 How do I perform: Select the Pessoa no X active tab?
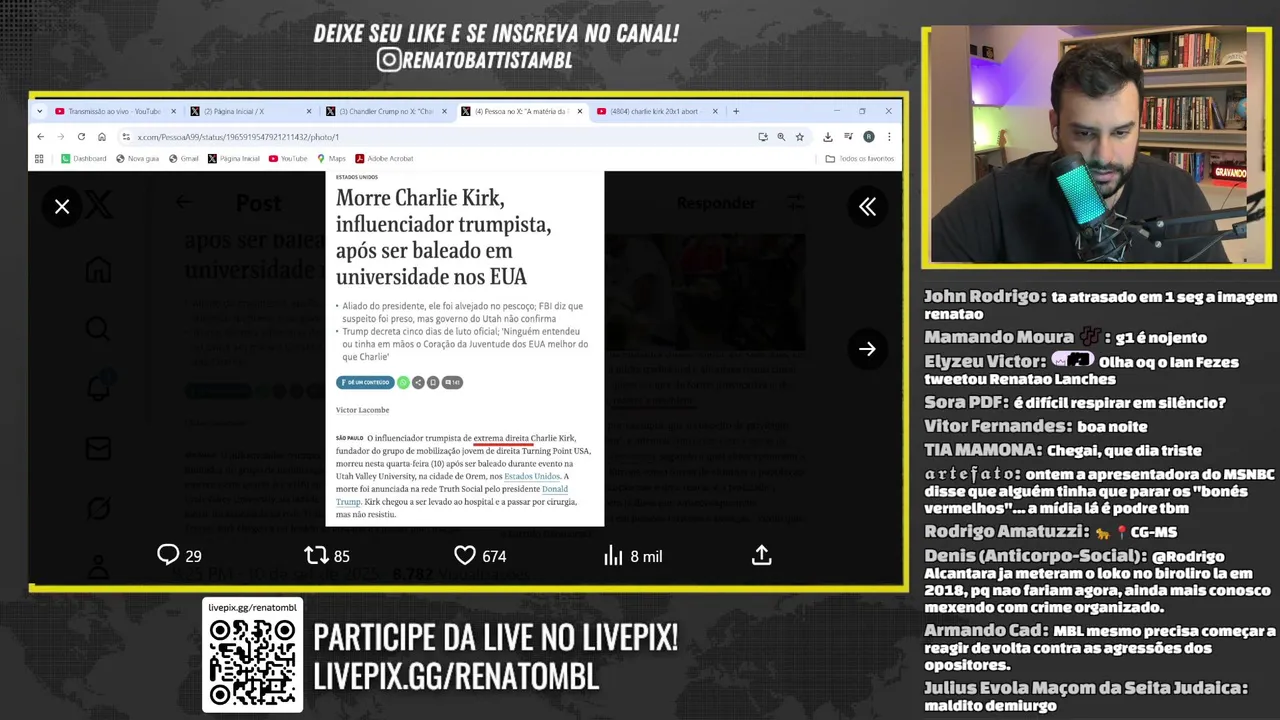[x=521, y=111]
